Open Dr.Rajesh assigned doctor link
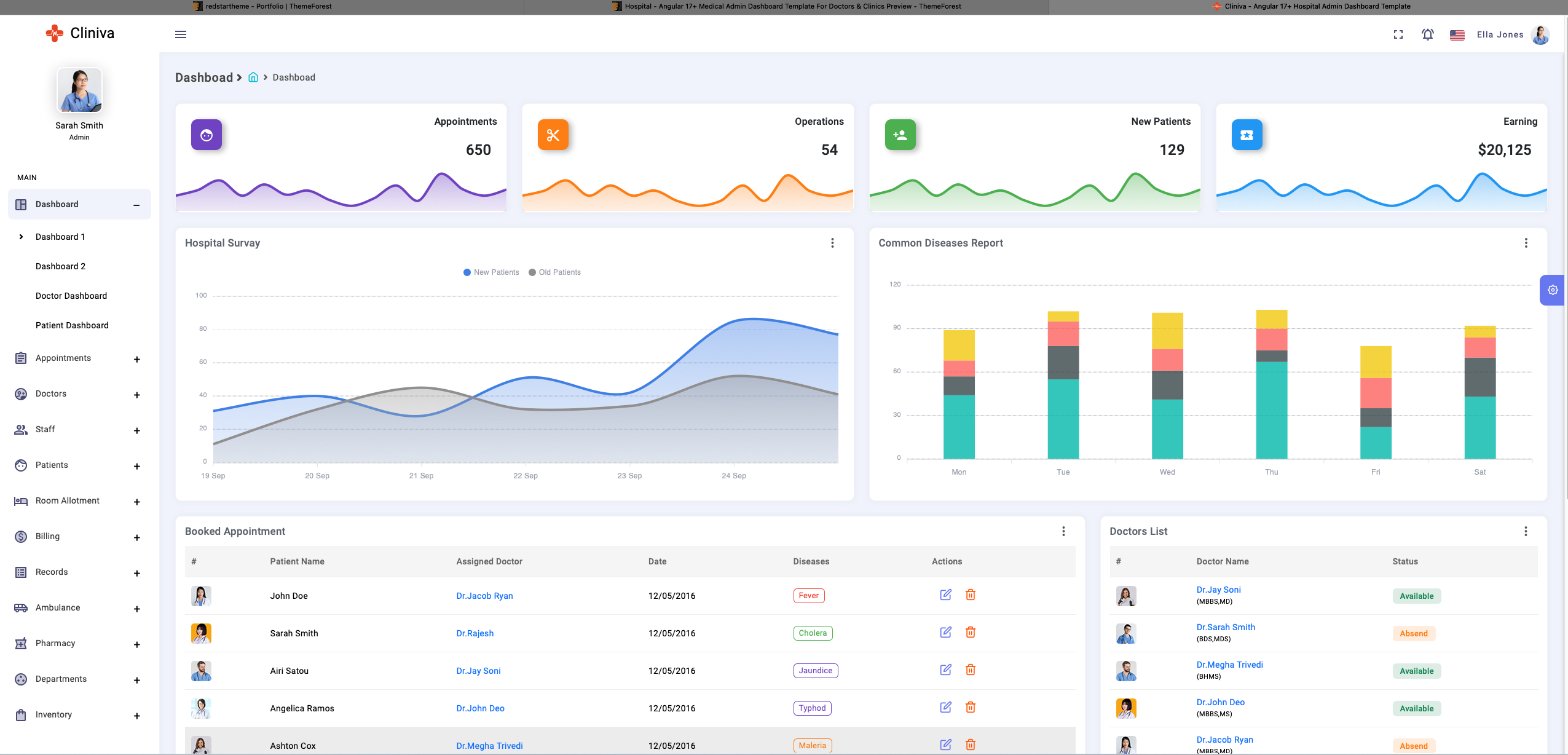The image size is (1568, 755). (475, 633)
